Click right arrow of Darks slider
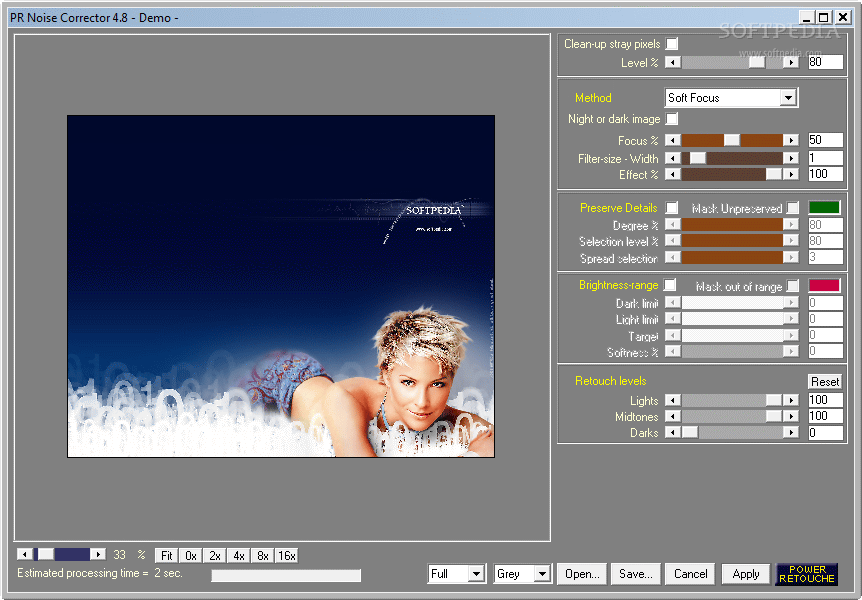The image size is (862, 600). click(791, 432)
